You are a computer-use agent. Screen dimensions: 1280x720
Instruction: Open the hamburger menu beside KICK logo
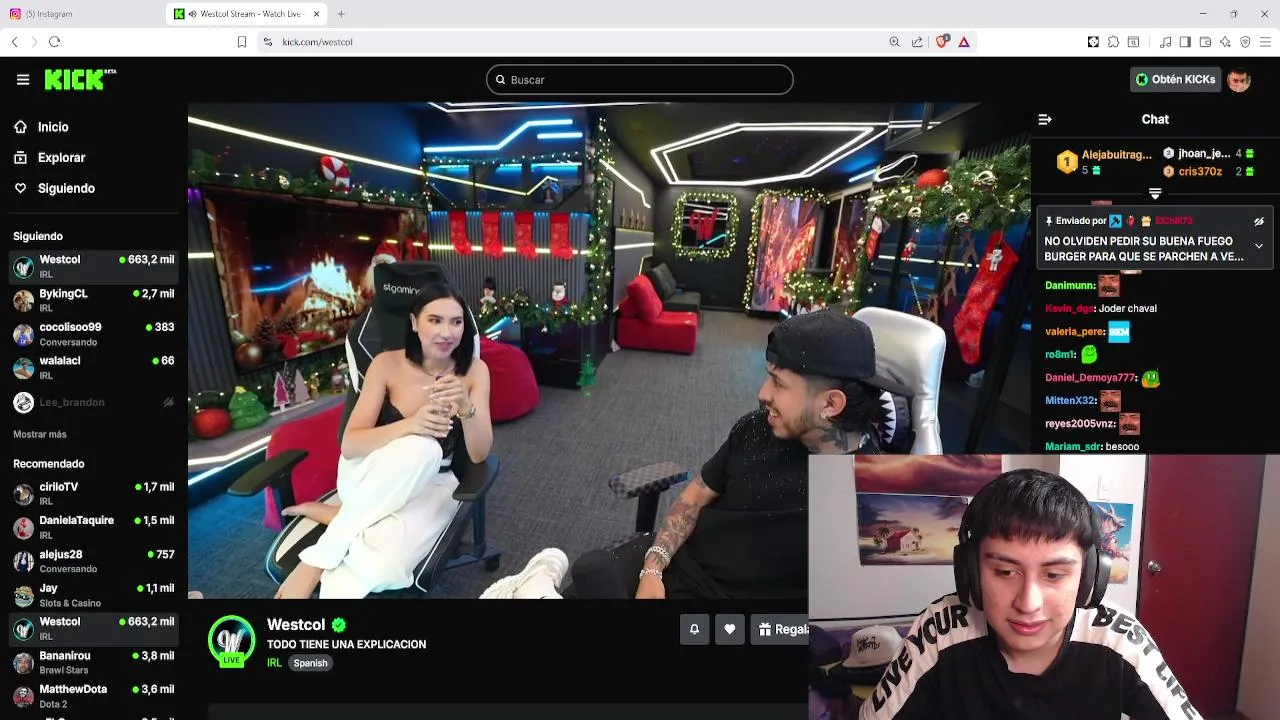[x=23, y=80]
